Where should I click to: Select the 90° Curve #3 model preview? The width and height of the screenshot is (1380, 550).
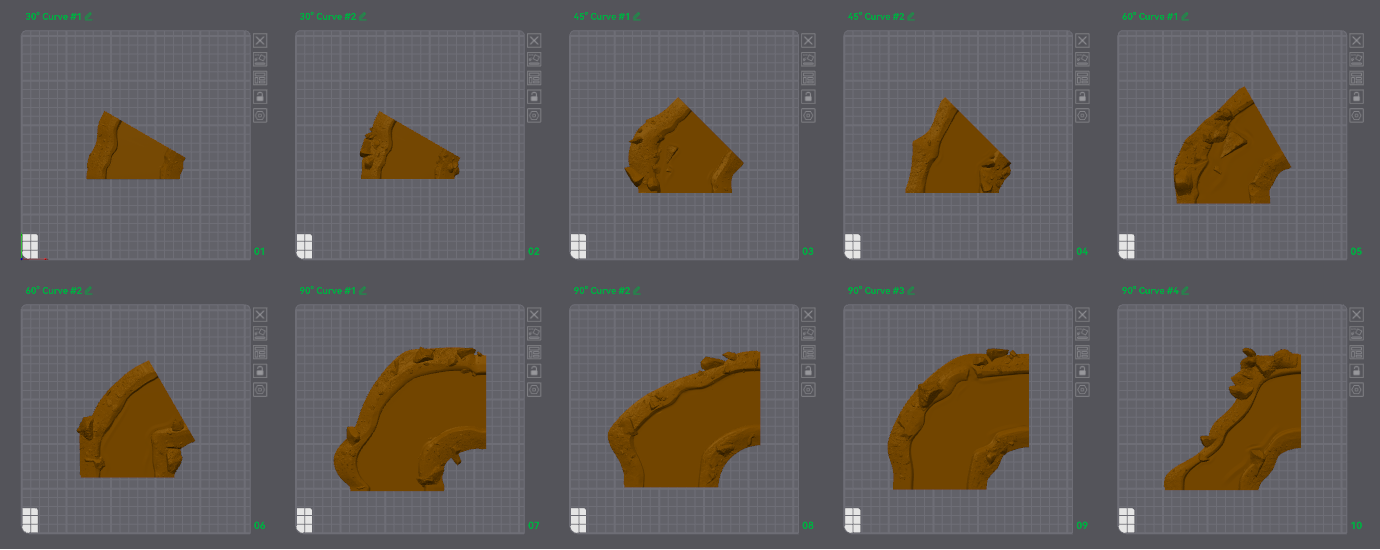[x=958, y=419]
